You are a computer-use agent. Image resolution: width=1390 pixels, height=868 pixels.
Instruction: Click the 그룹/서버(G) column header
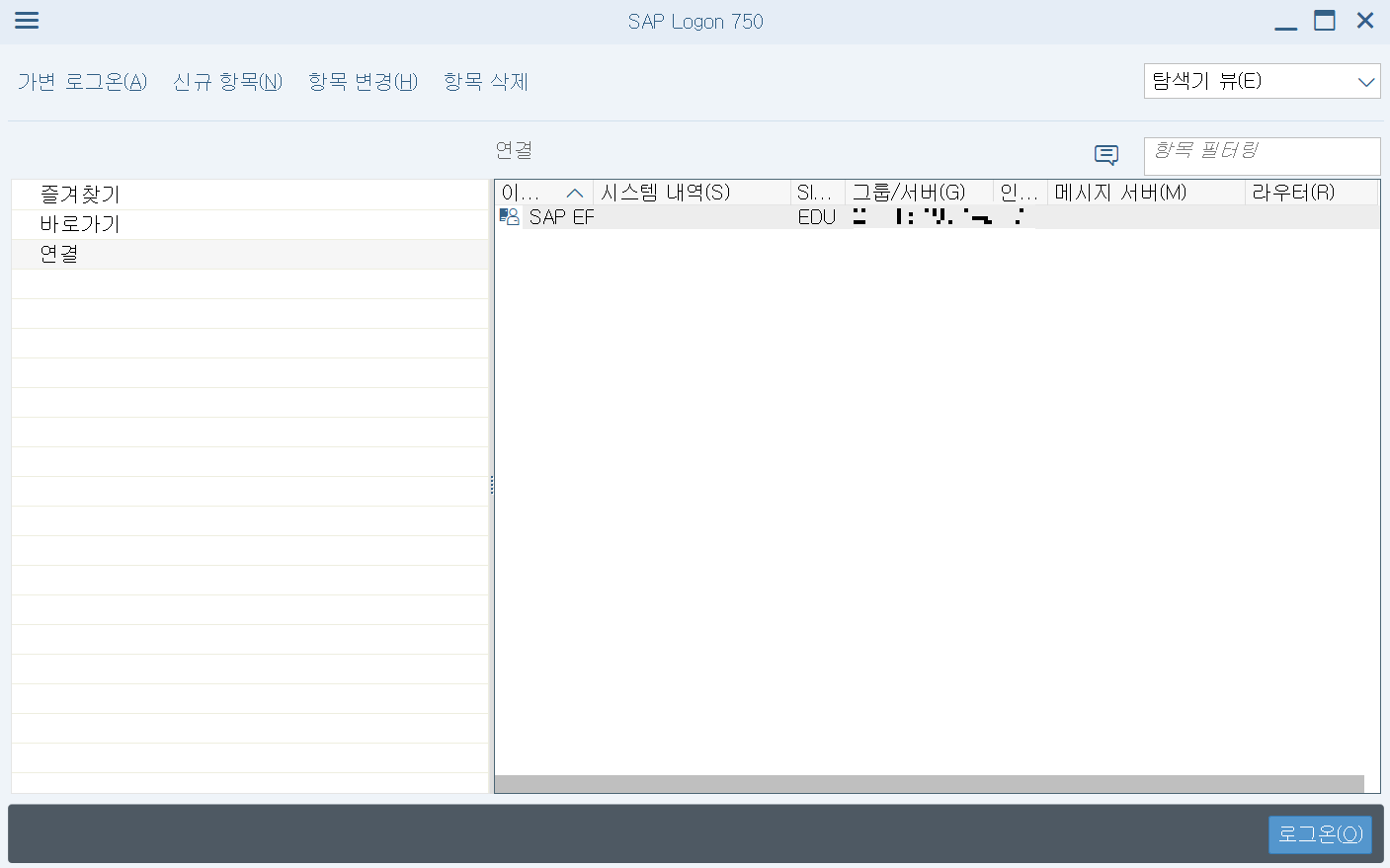click(x=919, y=193)
